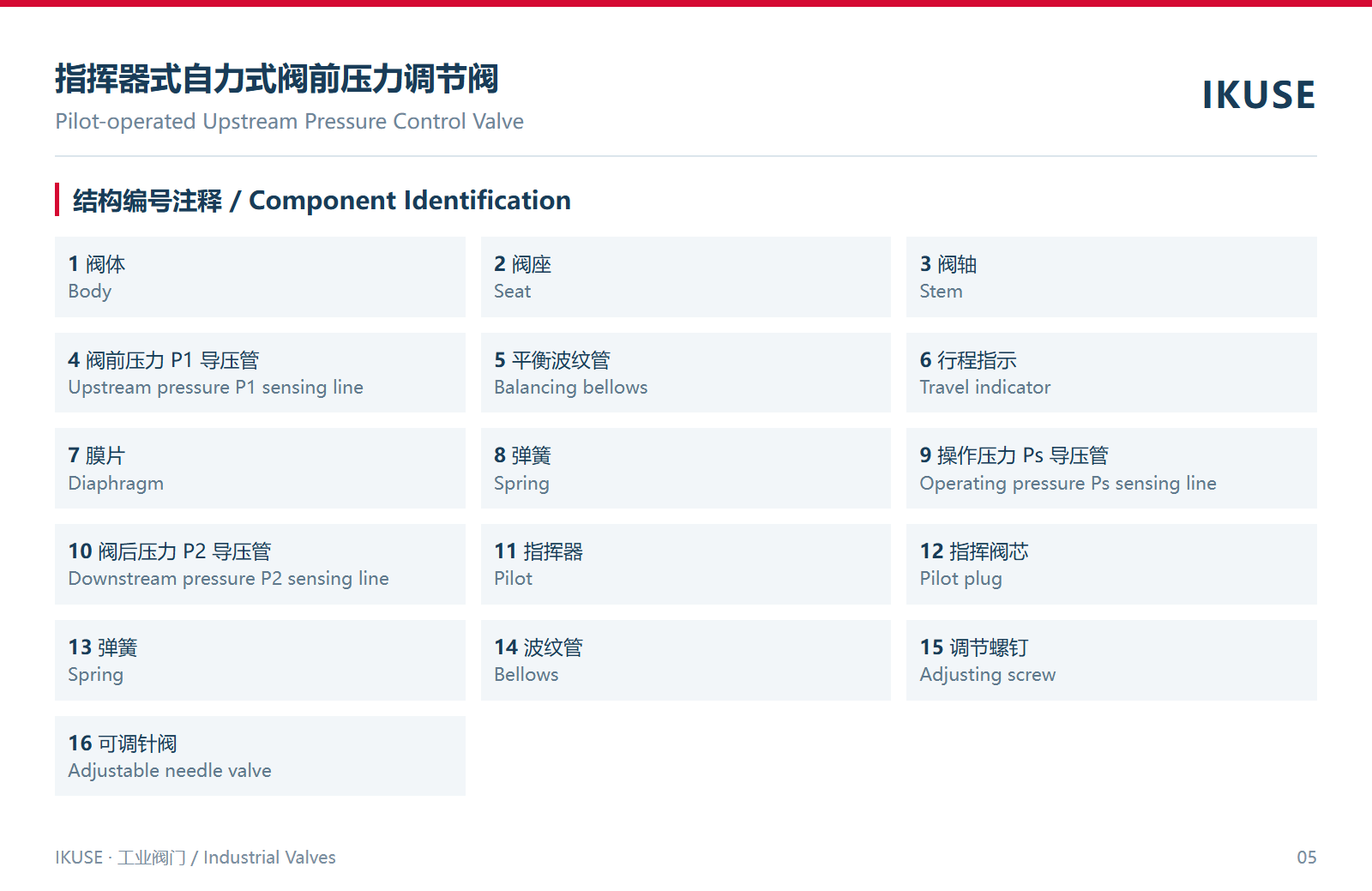This screenshot has width=1372, height=891.
Task: Click the 15 Adjusting screw card
Action: [1111, 660]
